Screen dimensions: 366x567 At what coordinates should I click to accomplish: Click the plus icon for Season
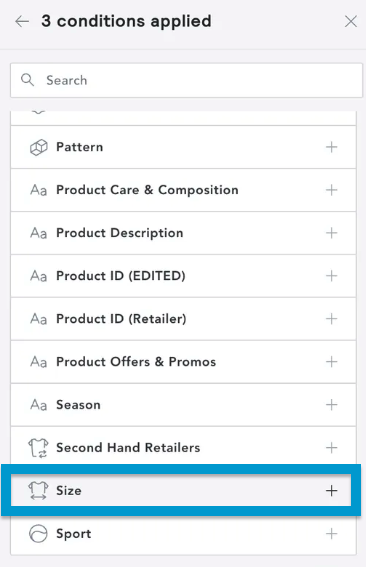[x=331, y=405]
